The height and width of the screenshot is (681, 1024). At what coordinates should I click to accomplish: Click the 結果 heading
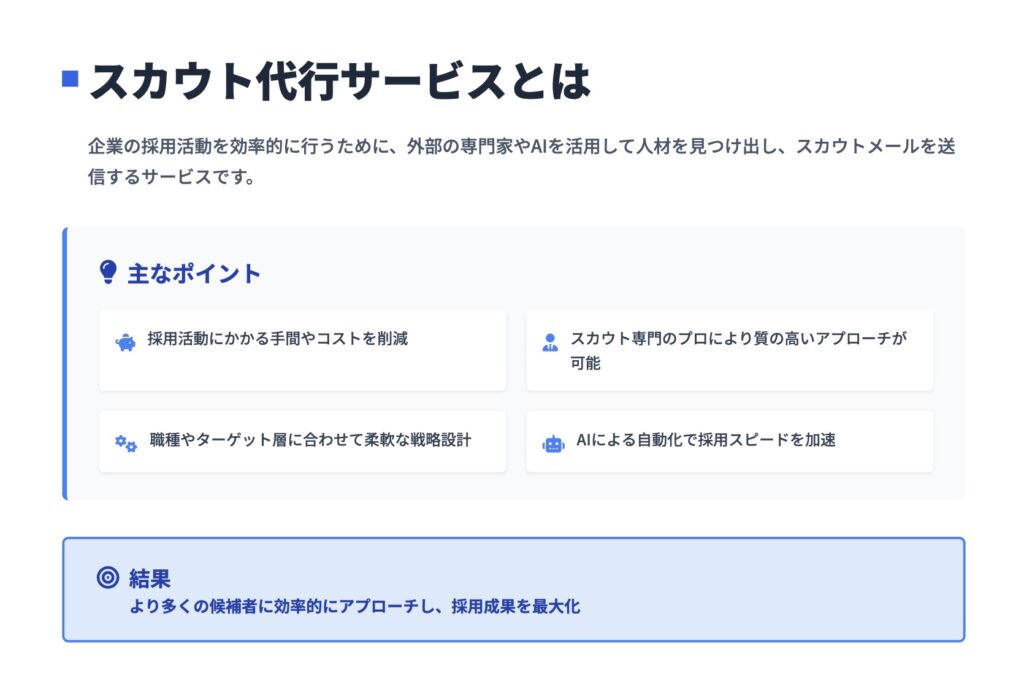point(150,577)
